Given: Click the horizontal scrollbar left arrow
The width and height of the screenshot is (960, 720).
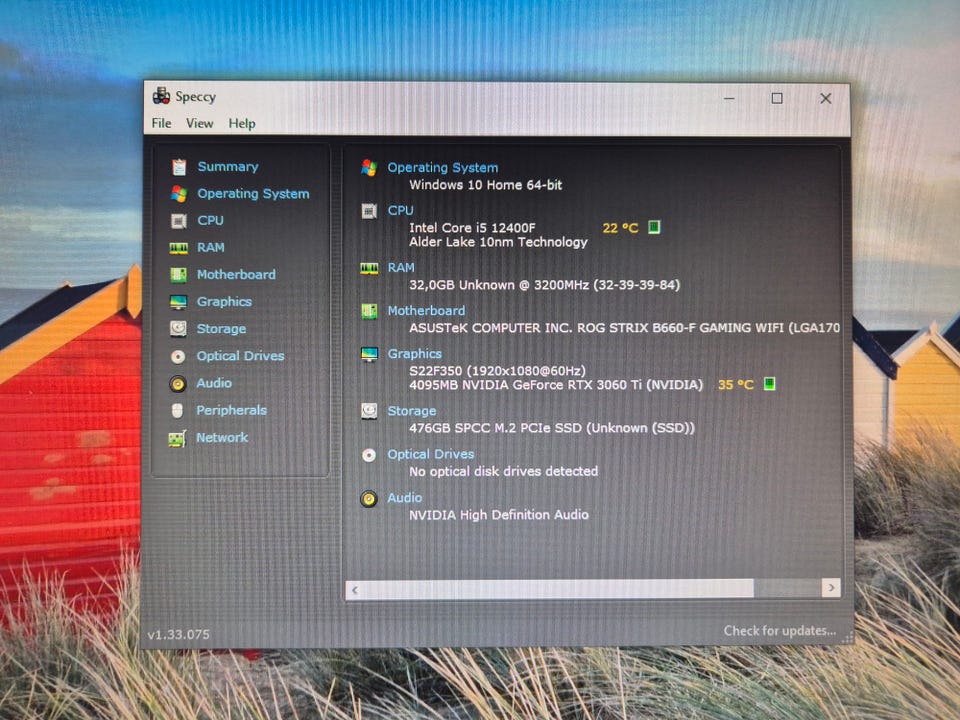Looking at the screenshot, I should (x=355, y=590).
